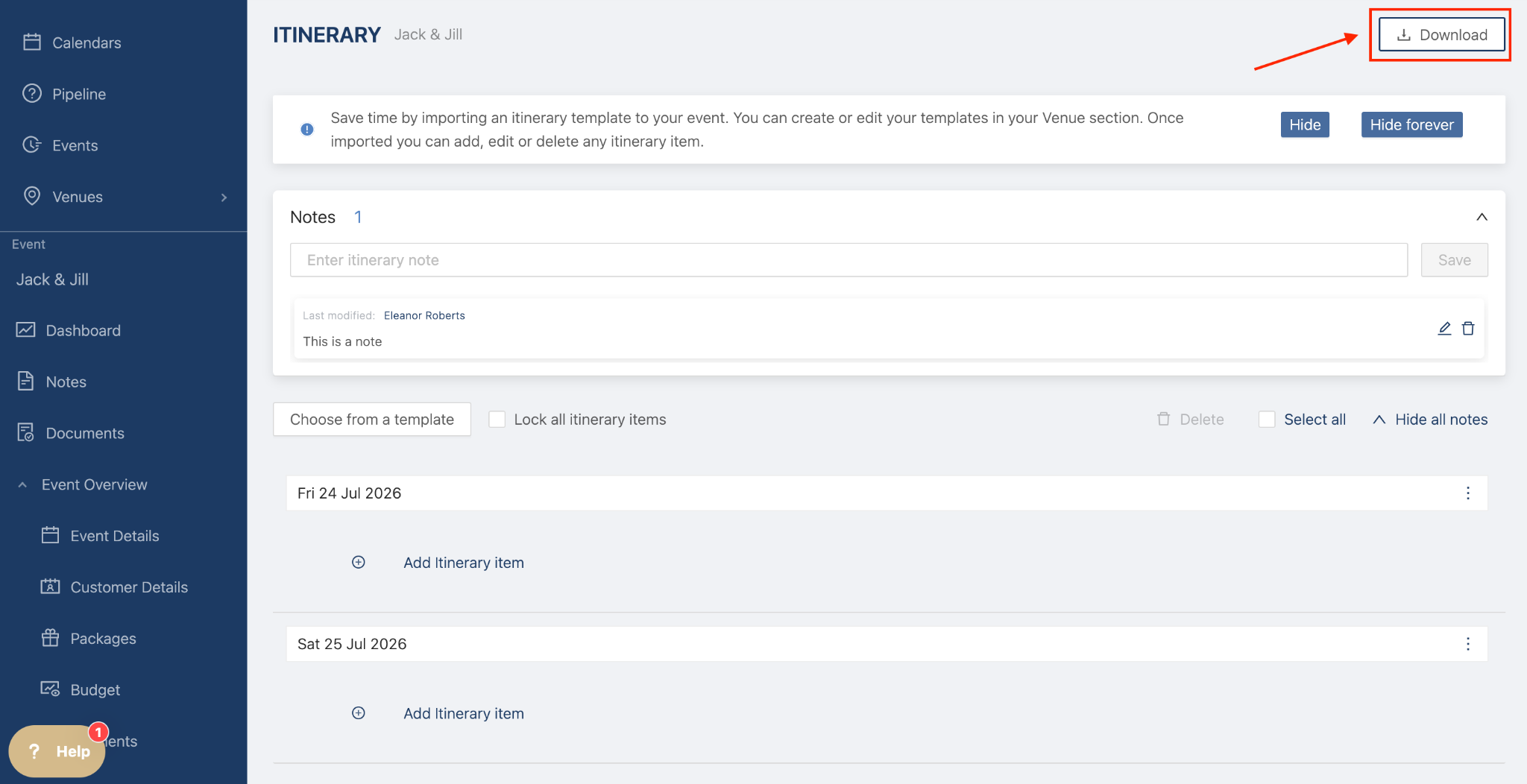This screenshot has height=784, width=1527.
Task: Click the pencil edit note icon
Action: tap(1444, 329)
